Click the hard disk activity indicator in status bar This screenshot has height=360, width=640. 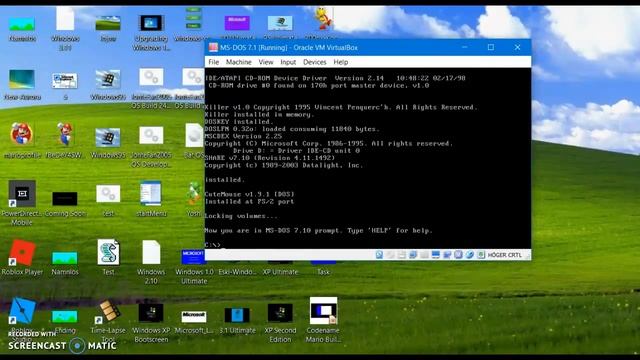[x=379, y=255]
